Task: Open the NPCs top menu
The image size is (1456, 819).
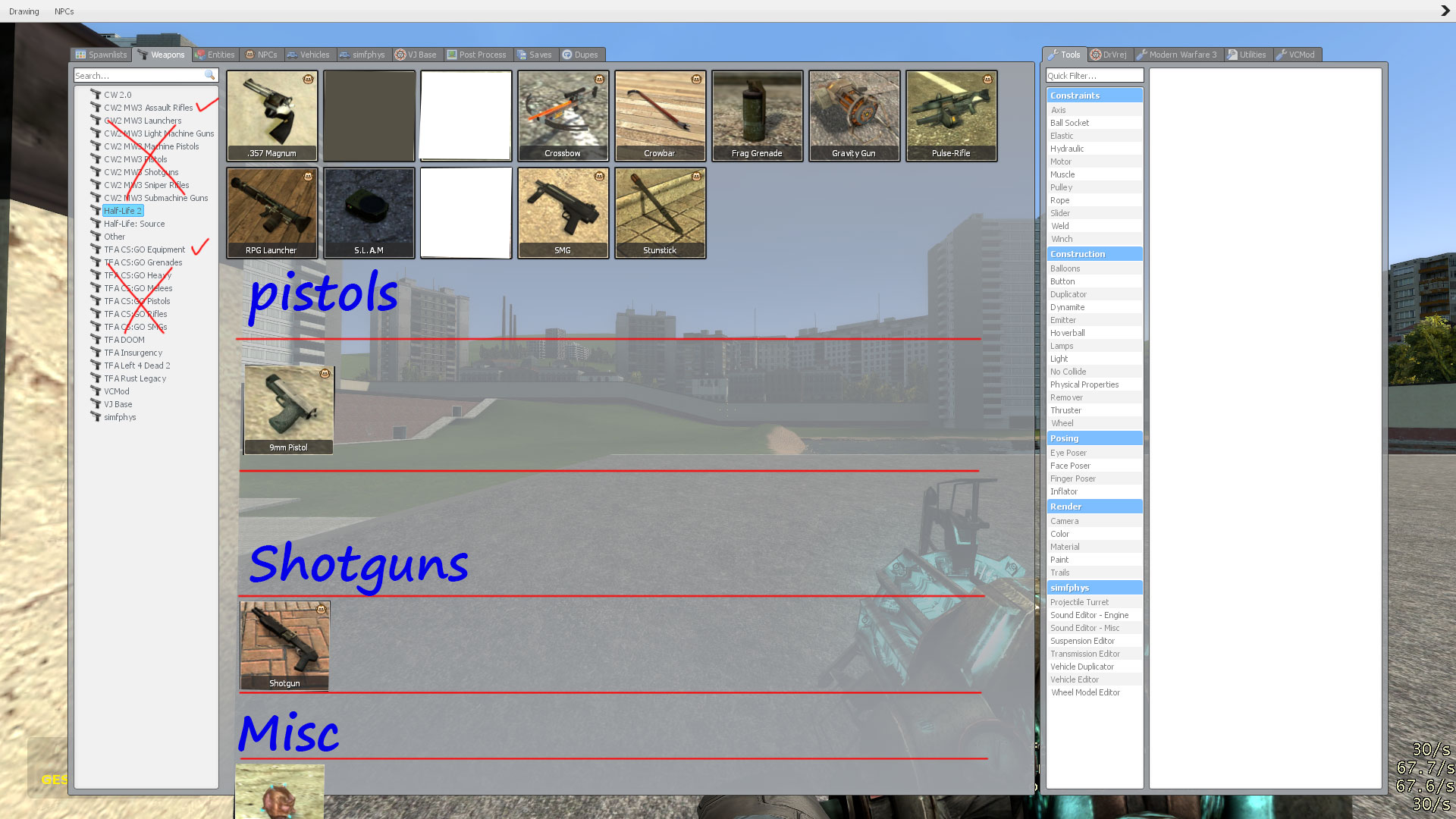Action: click(x=64, y=11)
